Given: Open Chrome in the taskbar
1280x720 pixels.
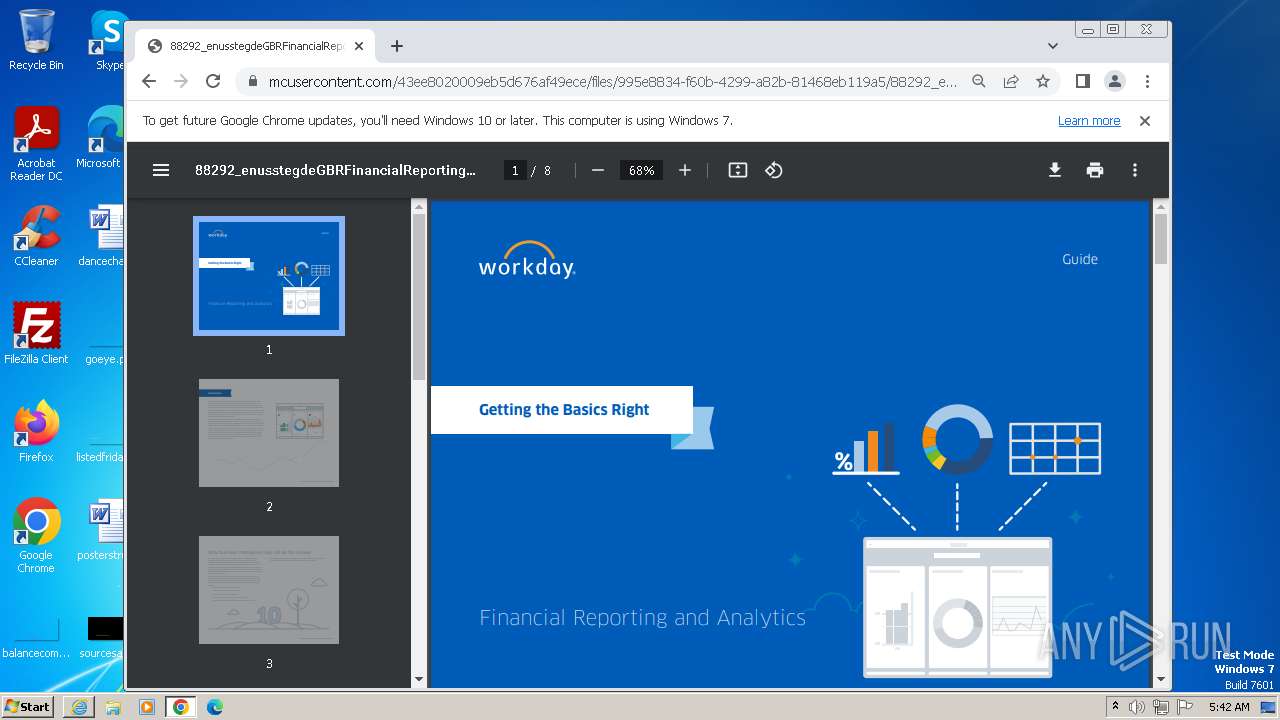Looking at the screenshot, I should coord(181,707).
